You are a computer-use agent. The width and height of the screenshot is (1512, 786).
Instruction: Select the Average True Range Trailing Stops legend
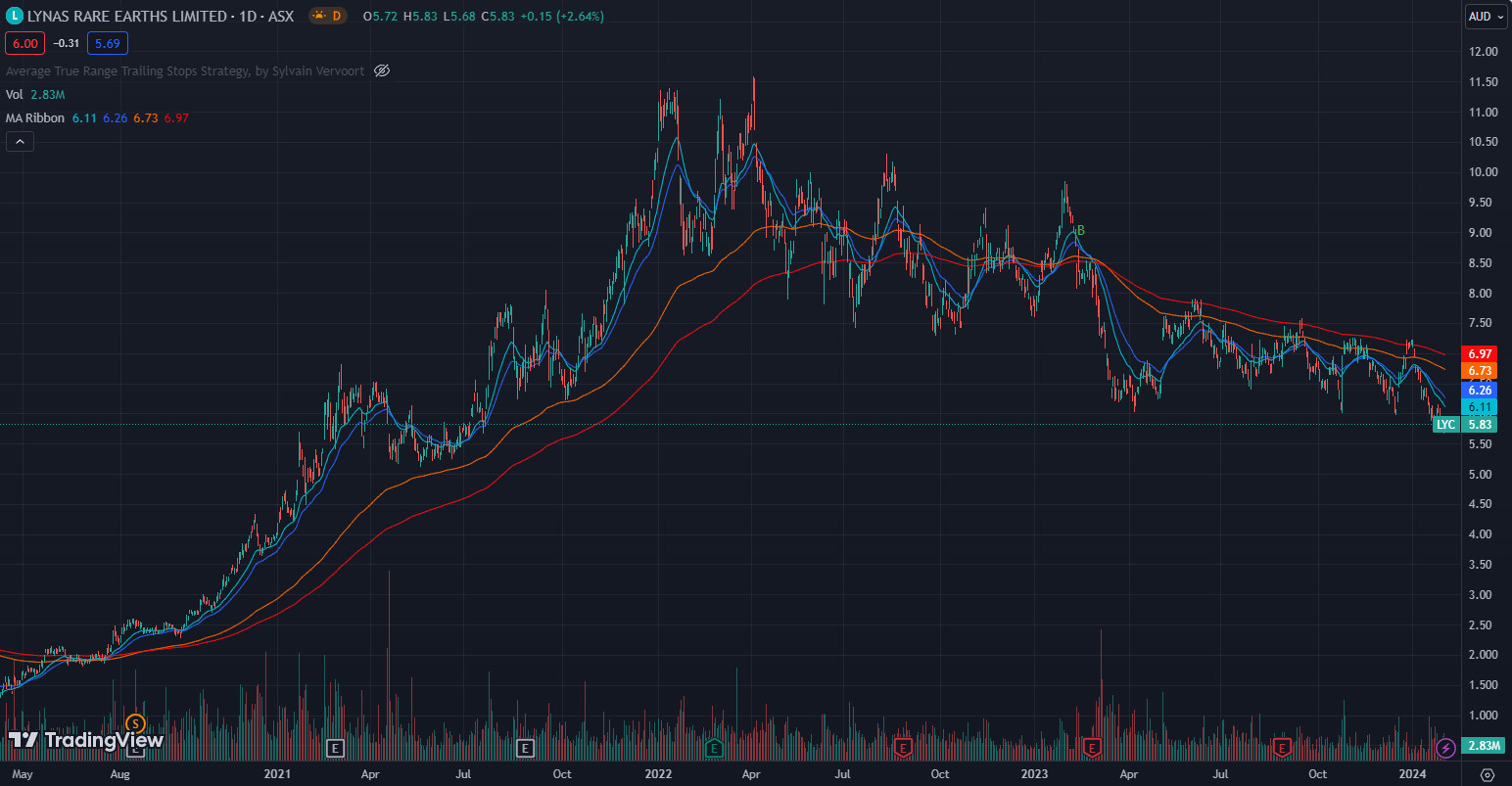[x=185, y=70]
